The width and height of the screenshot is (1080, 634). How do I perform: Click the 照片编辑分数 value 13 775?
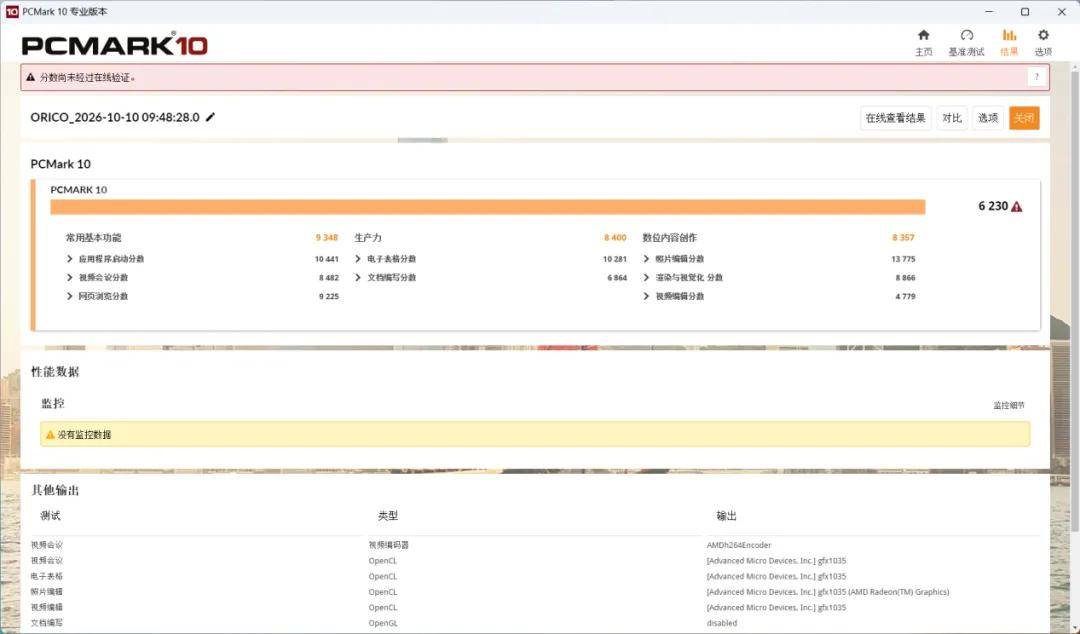[x=903, y=259]
